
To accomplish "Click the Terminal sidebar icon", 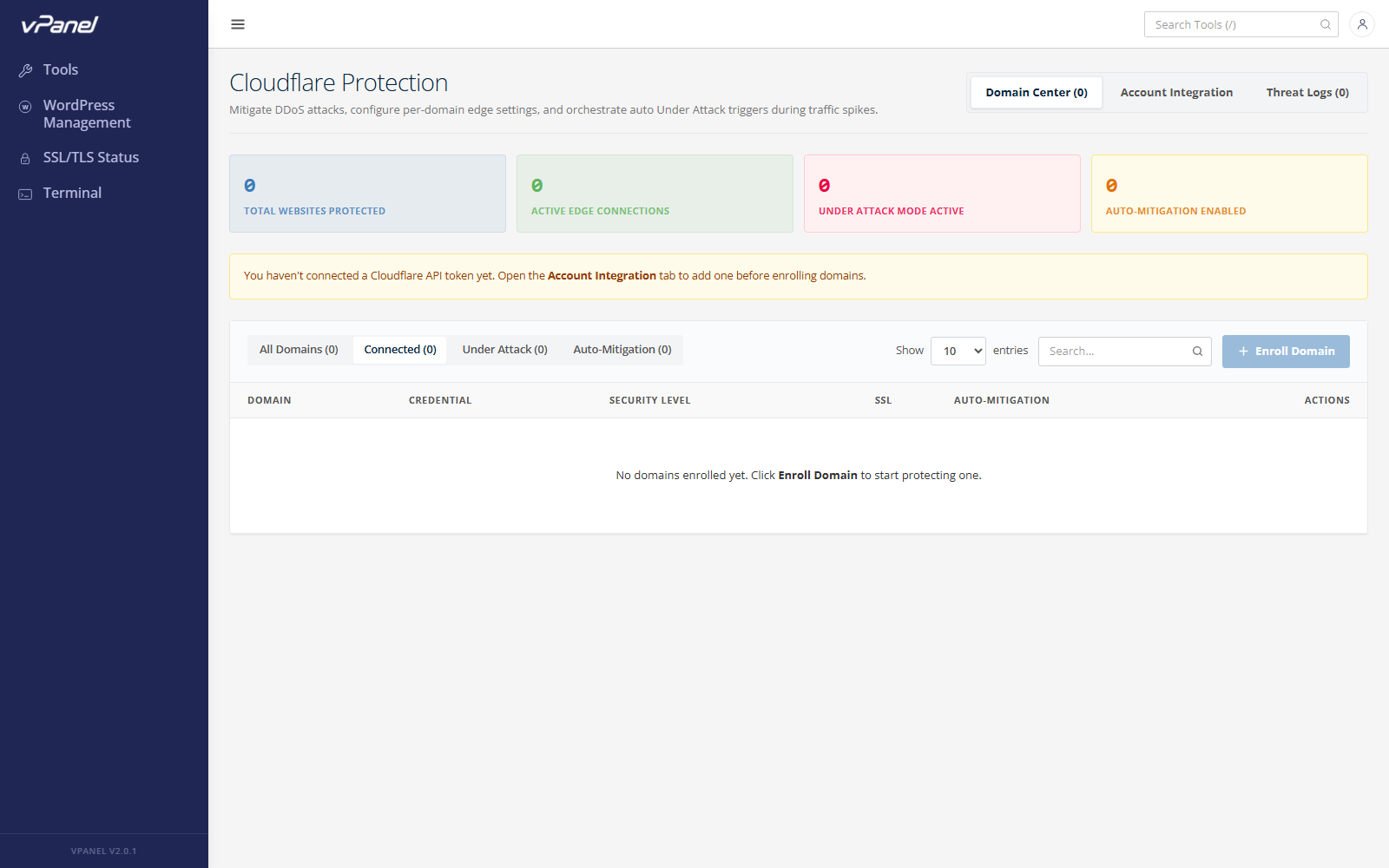I will tap(26, 194).
